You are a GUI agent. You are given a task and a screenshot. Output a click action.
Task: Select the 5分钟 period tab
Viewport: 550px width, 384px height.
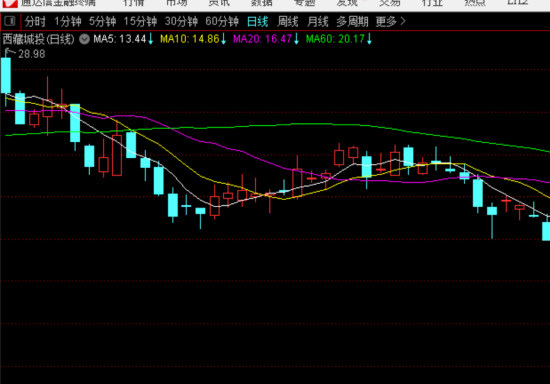pos(102,22)
